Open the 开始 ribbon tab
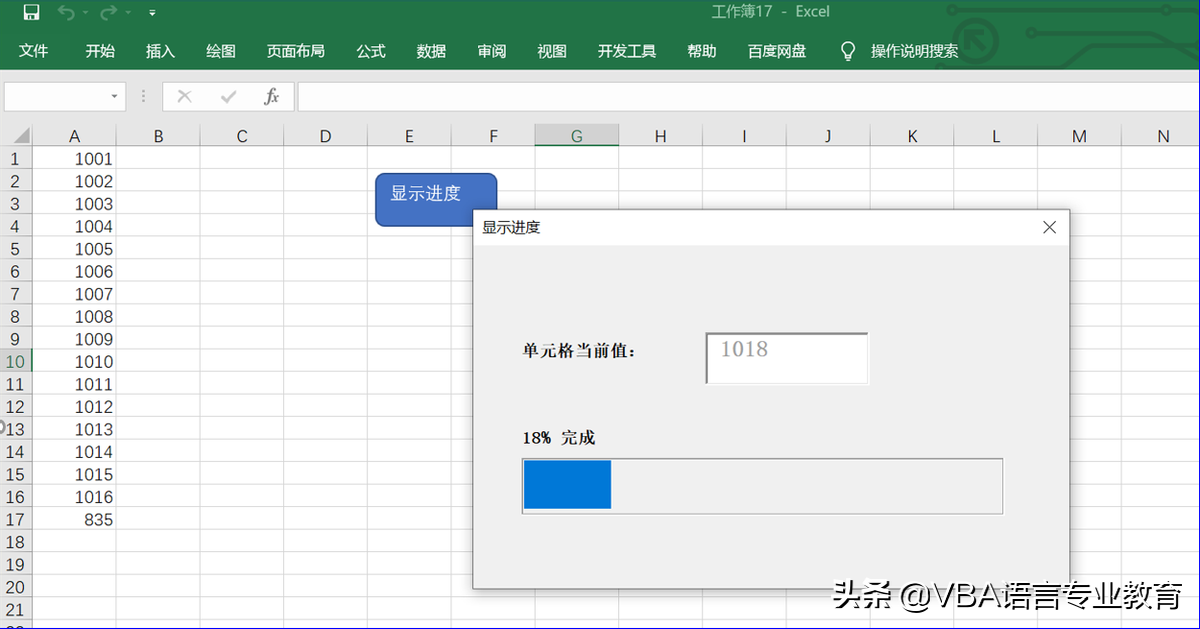This screenshot has width=1200, height=629. coord(100,51)
